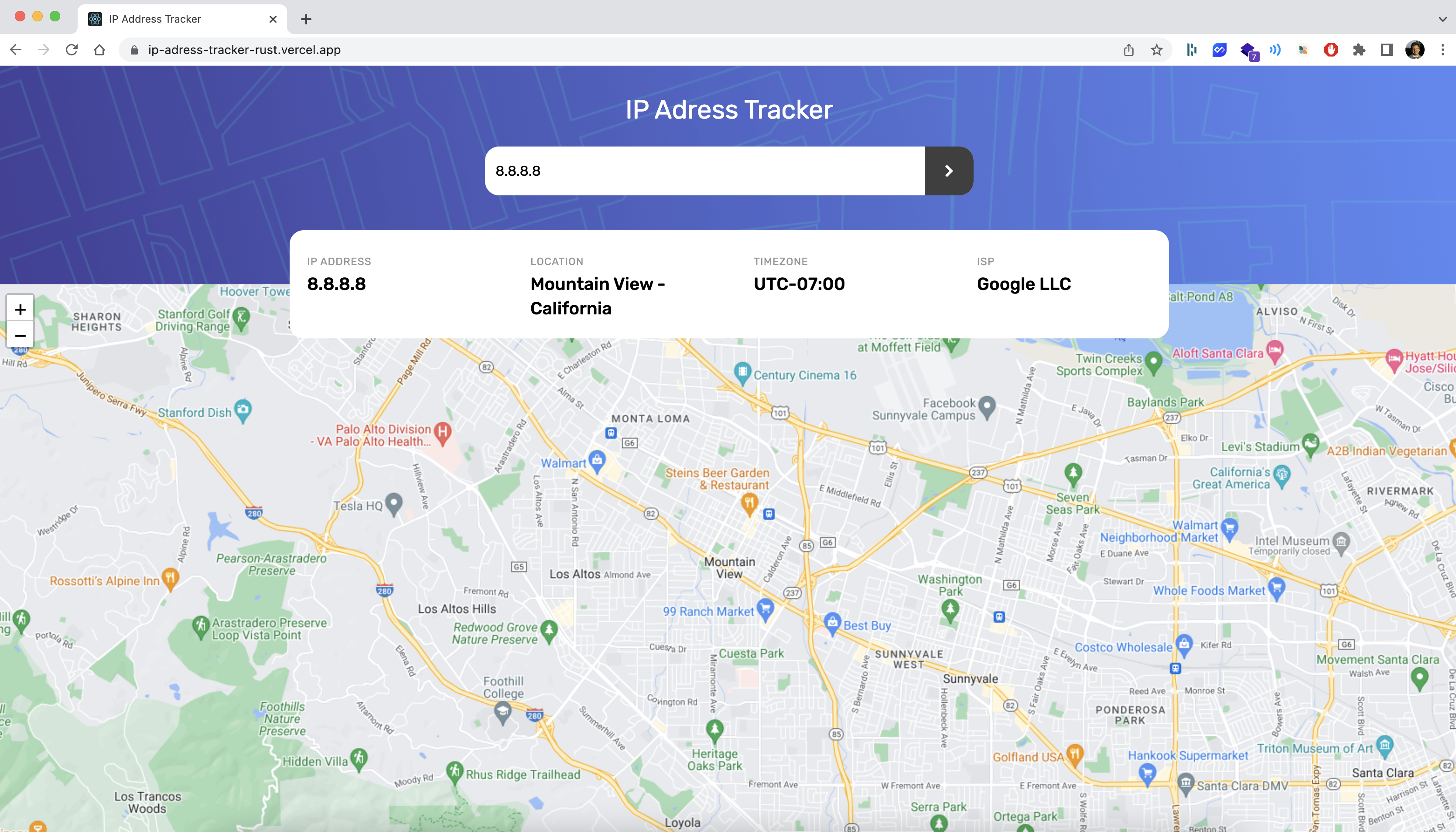Click the IP address input field

(704, 171)
